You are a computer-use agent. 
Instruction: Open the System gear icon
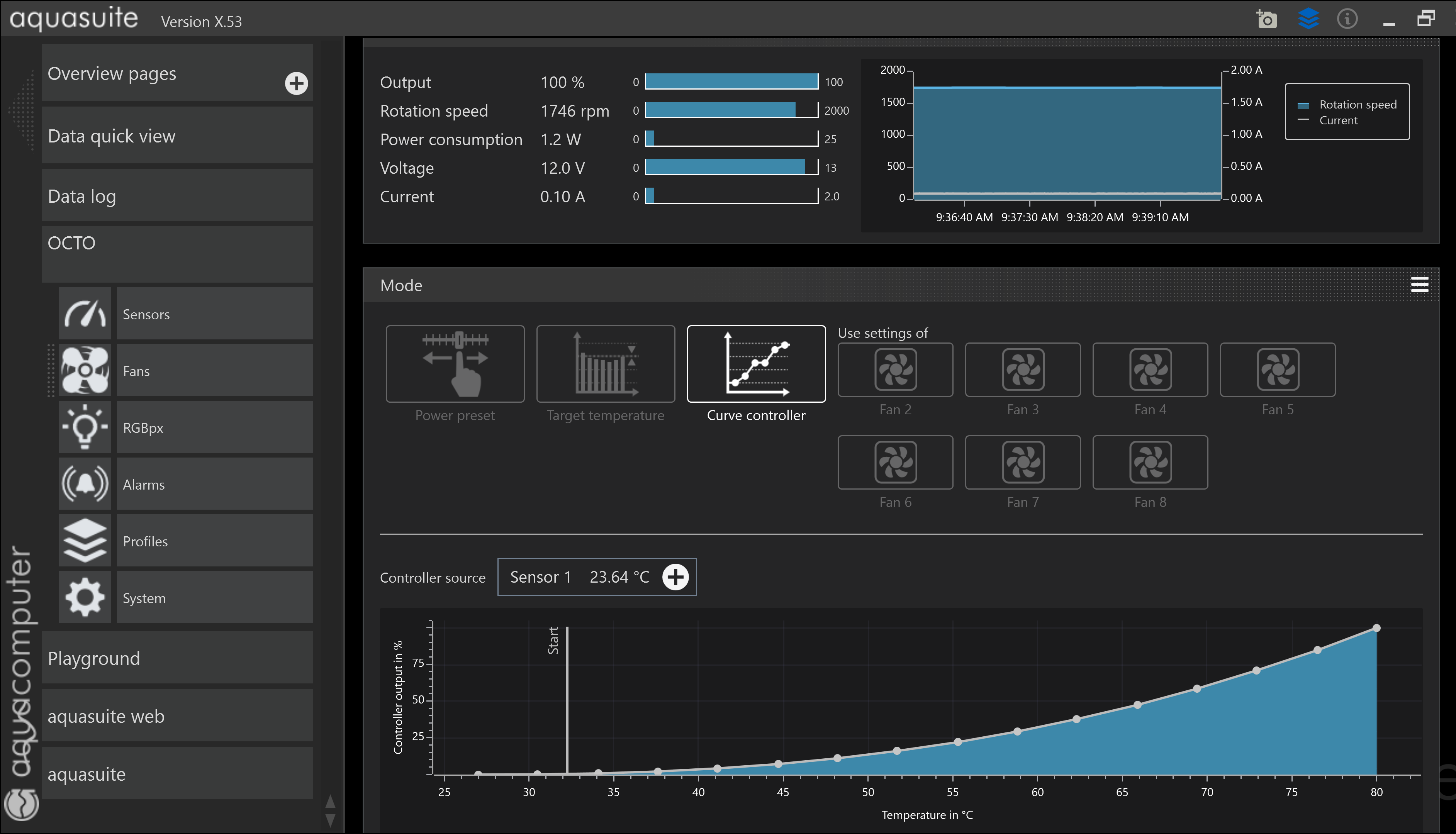85,597
